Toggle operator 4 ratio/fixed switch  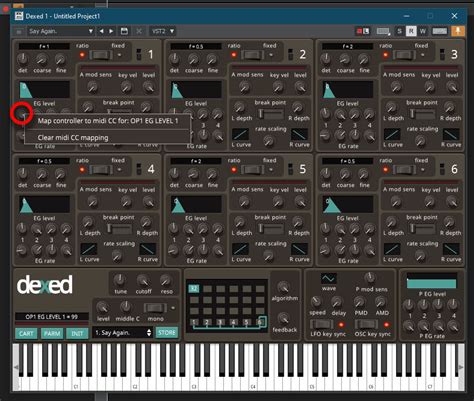coord(101,170)
